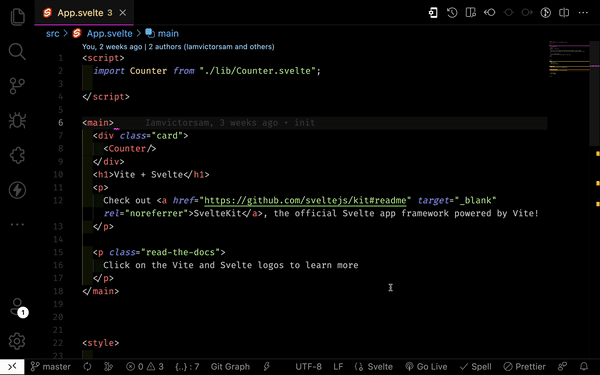This screenshot has width=600, height=375.
Task: Click the editor vertical scrollbar
Action: pyautogui.click(x=595, y=93)
